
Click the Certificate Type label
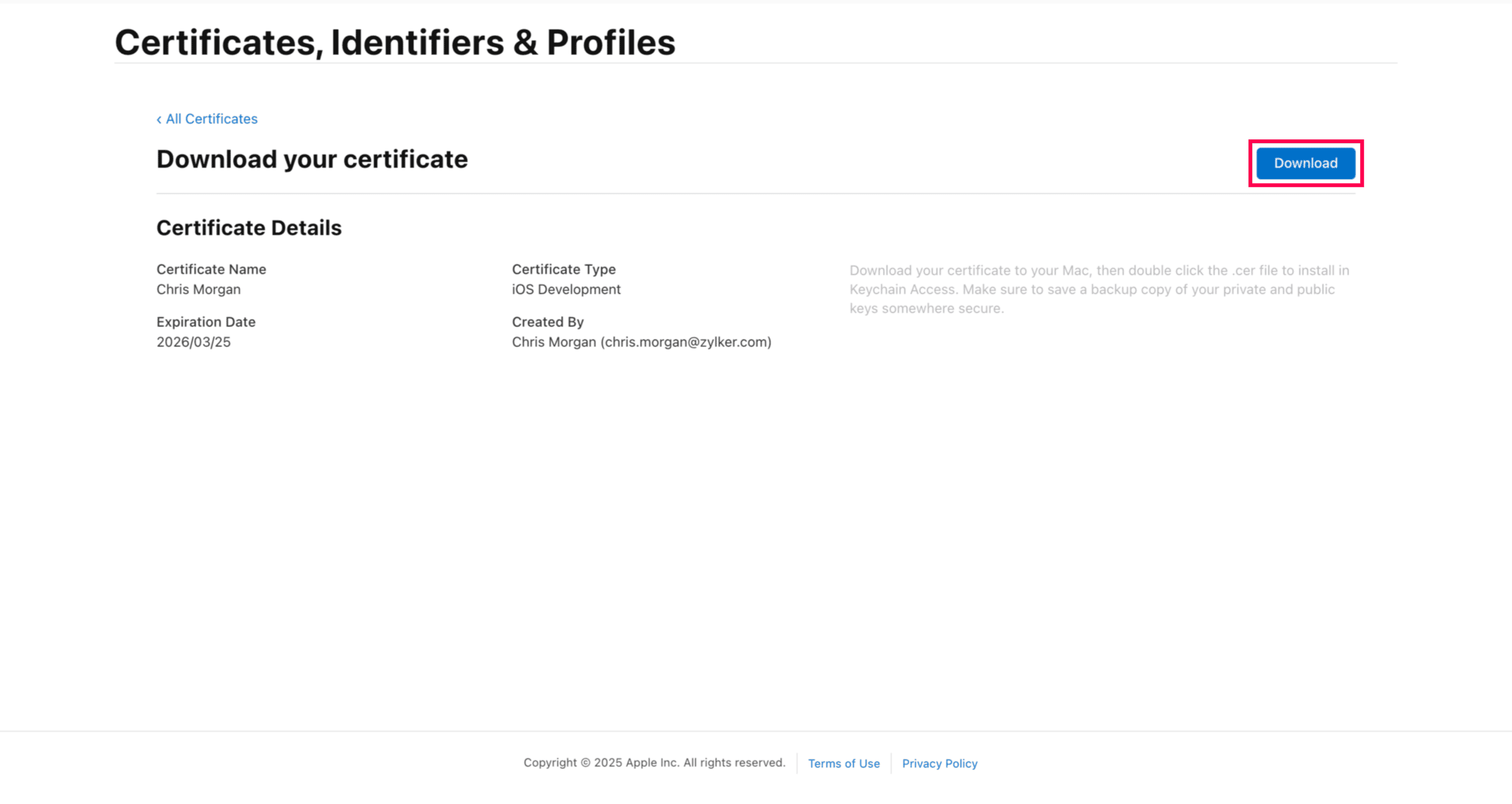[x=563, y=269]
